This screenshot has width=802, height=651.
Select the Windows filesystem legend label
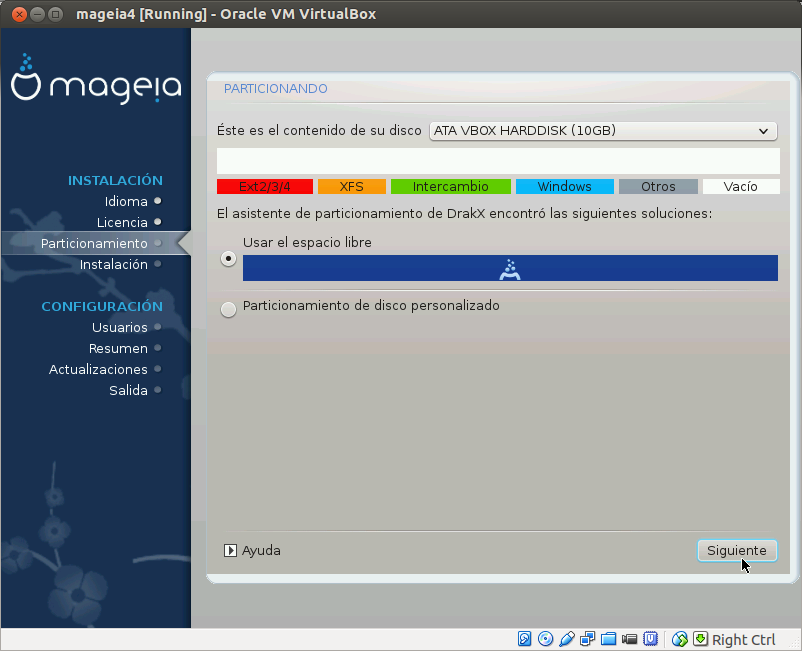tap(564, 186)
